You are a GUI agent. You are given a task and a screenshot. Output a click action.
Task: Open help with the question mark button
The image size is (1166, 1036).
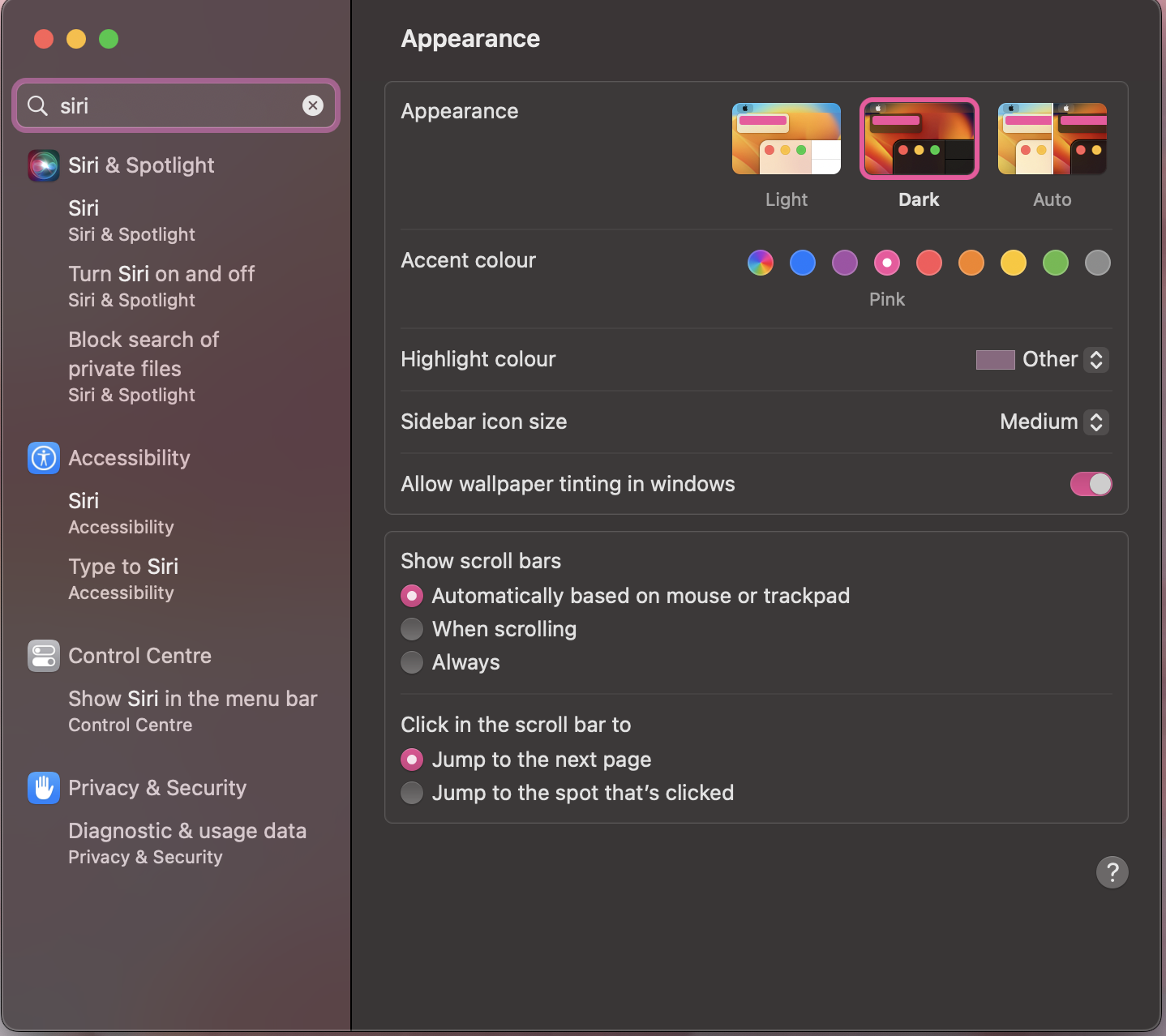tap(1112, 872)
